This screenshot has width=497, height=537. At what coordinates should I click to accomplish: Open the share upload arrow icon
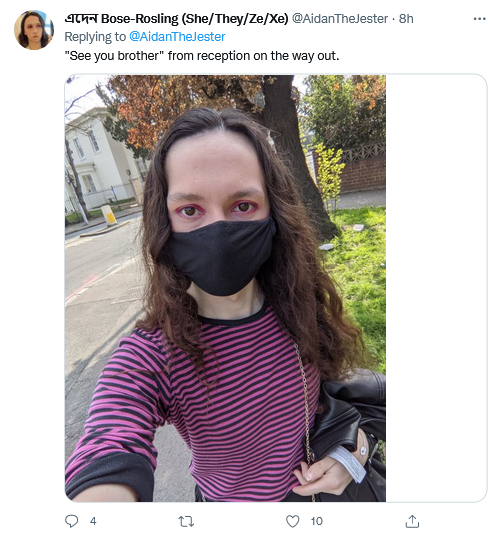[x=412, y=521]
